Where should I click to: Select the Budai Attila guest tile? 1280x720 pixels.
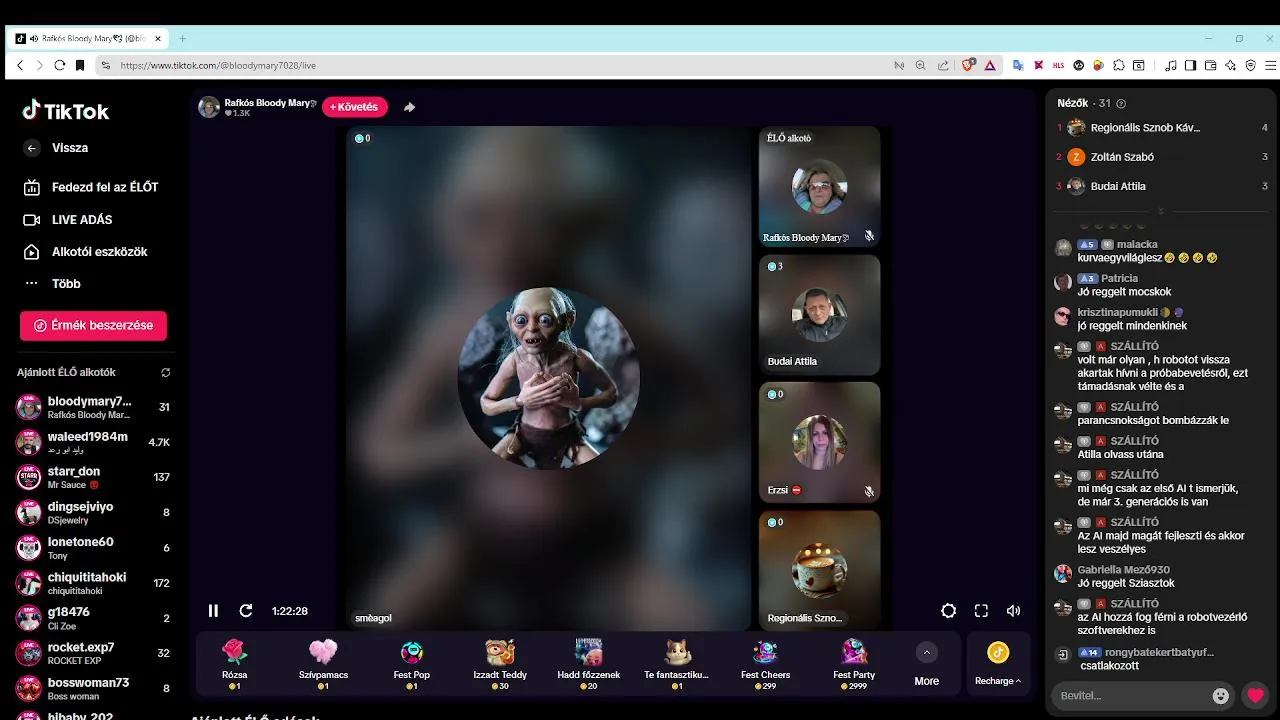pyautogui.click(x=819, y=315)
